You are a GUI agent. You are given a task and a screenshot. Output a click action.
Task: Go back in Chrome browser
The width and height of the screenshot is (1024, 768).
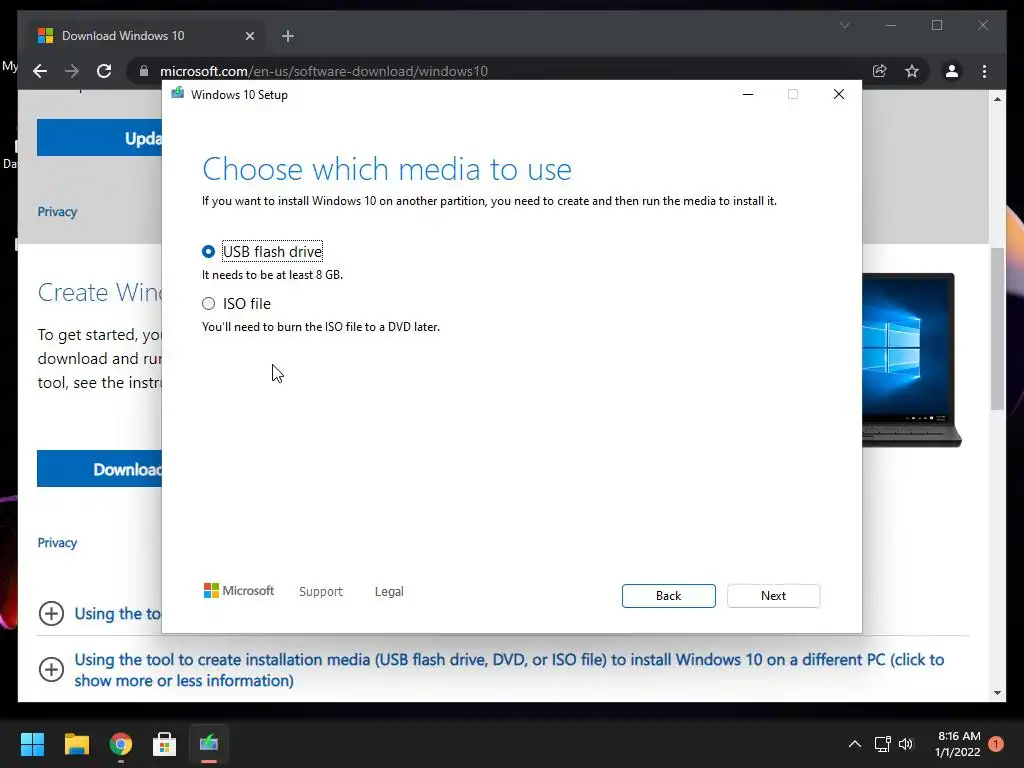pos(40,71)
